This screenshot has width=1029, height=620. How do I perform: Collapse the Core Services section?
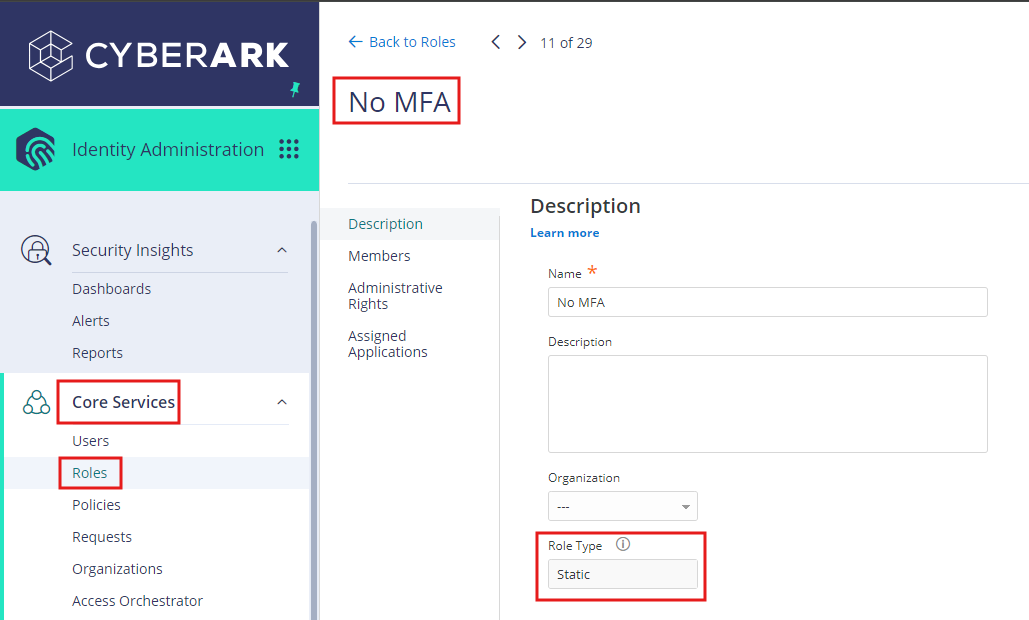(x=281, y=401)
